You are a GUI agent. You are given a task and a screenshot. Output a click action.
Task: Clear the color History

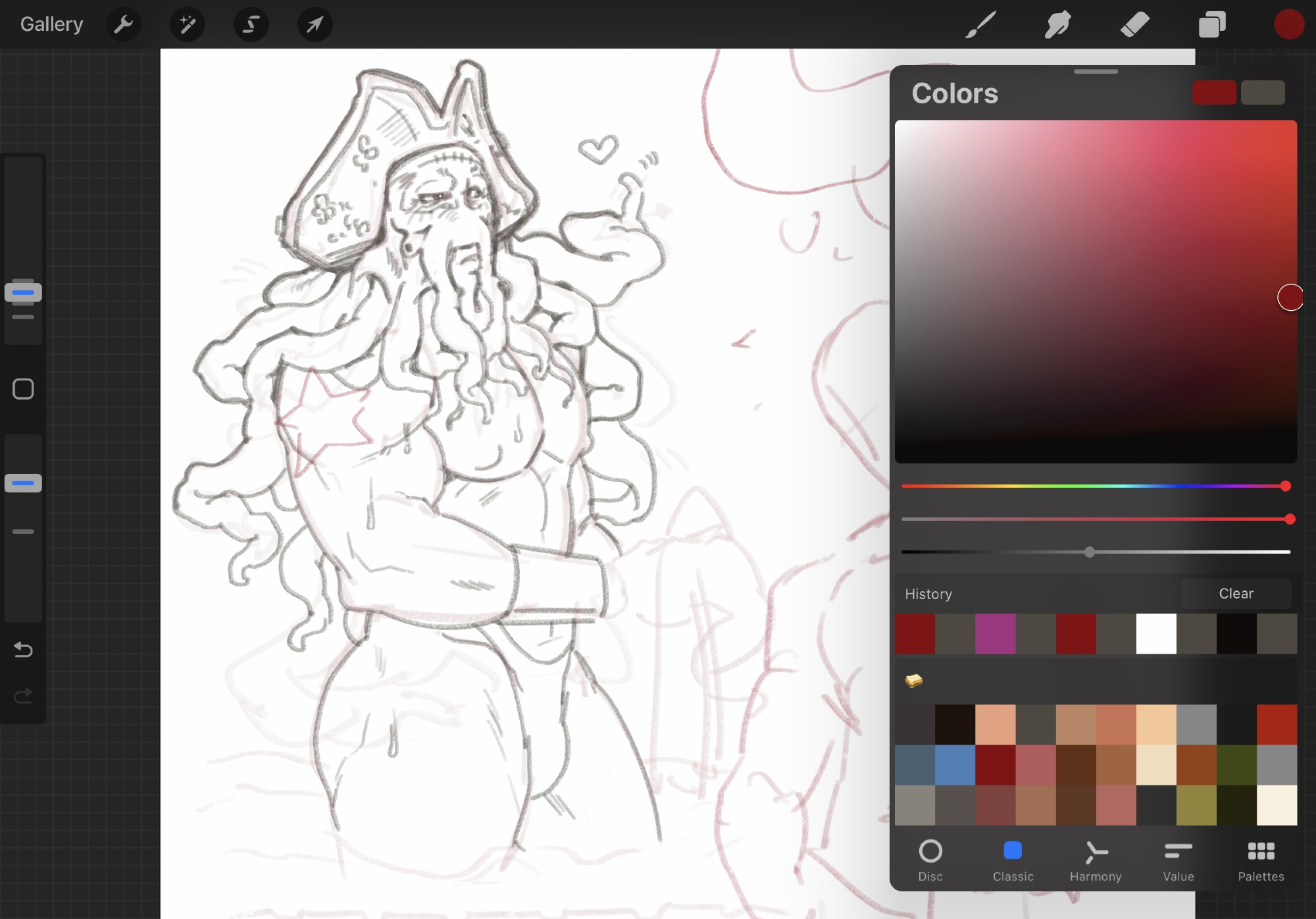(1236, 594)
